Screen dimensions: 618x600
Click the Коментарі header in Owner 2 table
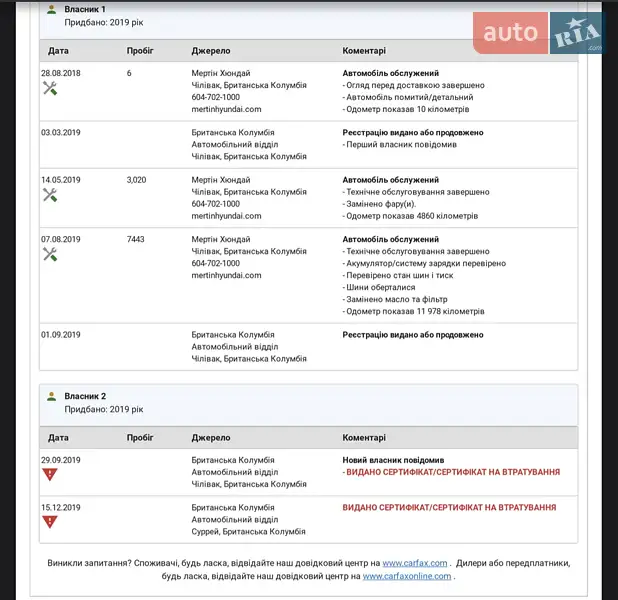pyautogui.click(x=364, y=437)
